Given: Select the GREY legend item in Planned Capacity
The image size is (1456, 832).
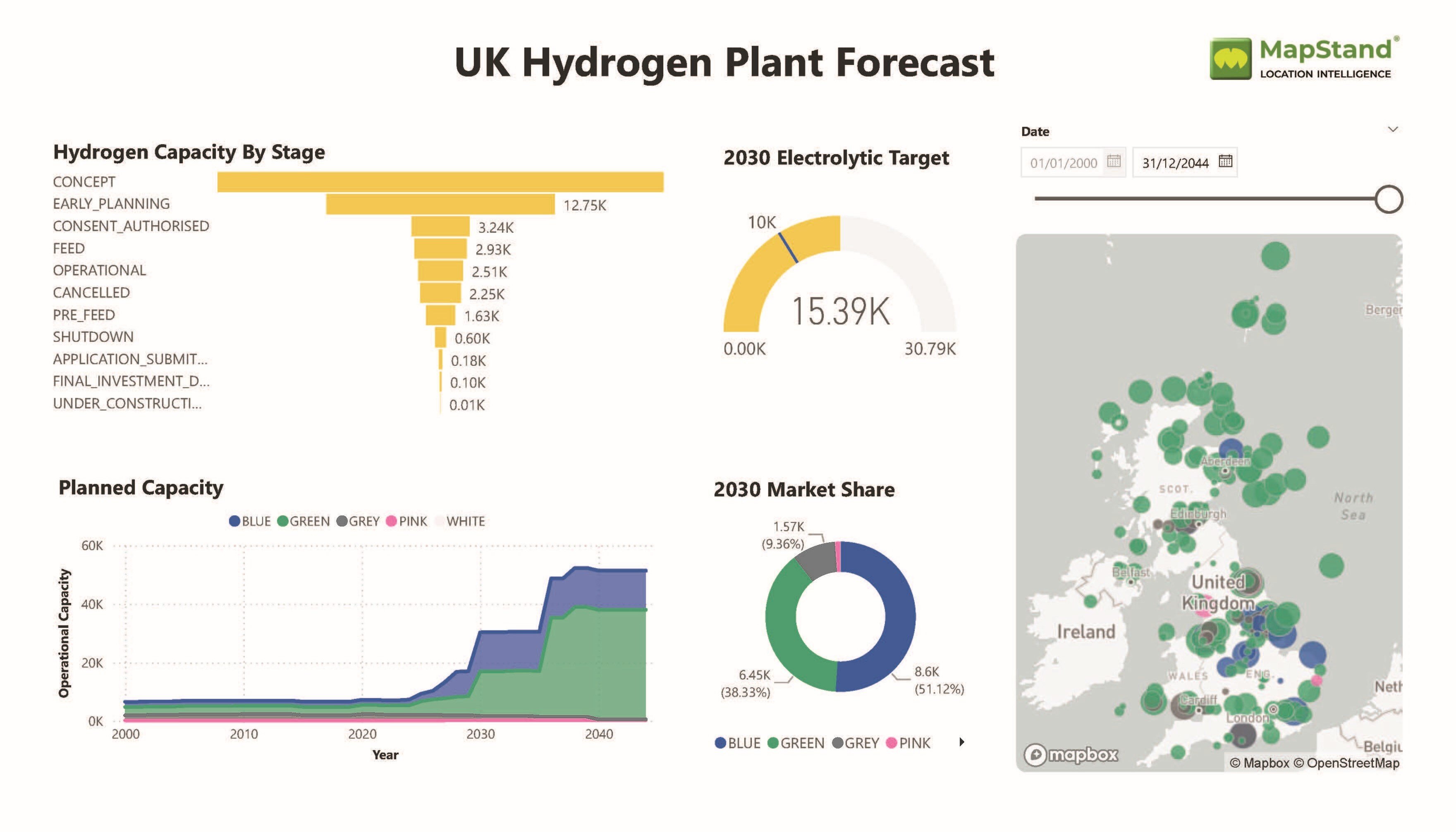Looking at the screenshot, I should (x=358, y=521).
